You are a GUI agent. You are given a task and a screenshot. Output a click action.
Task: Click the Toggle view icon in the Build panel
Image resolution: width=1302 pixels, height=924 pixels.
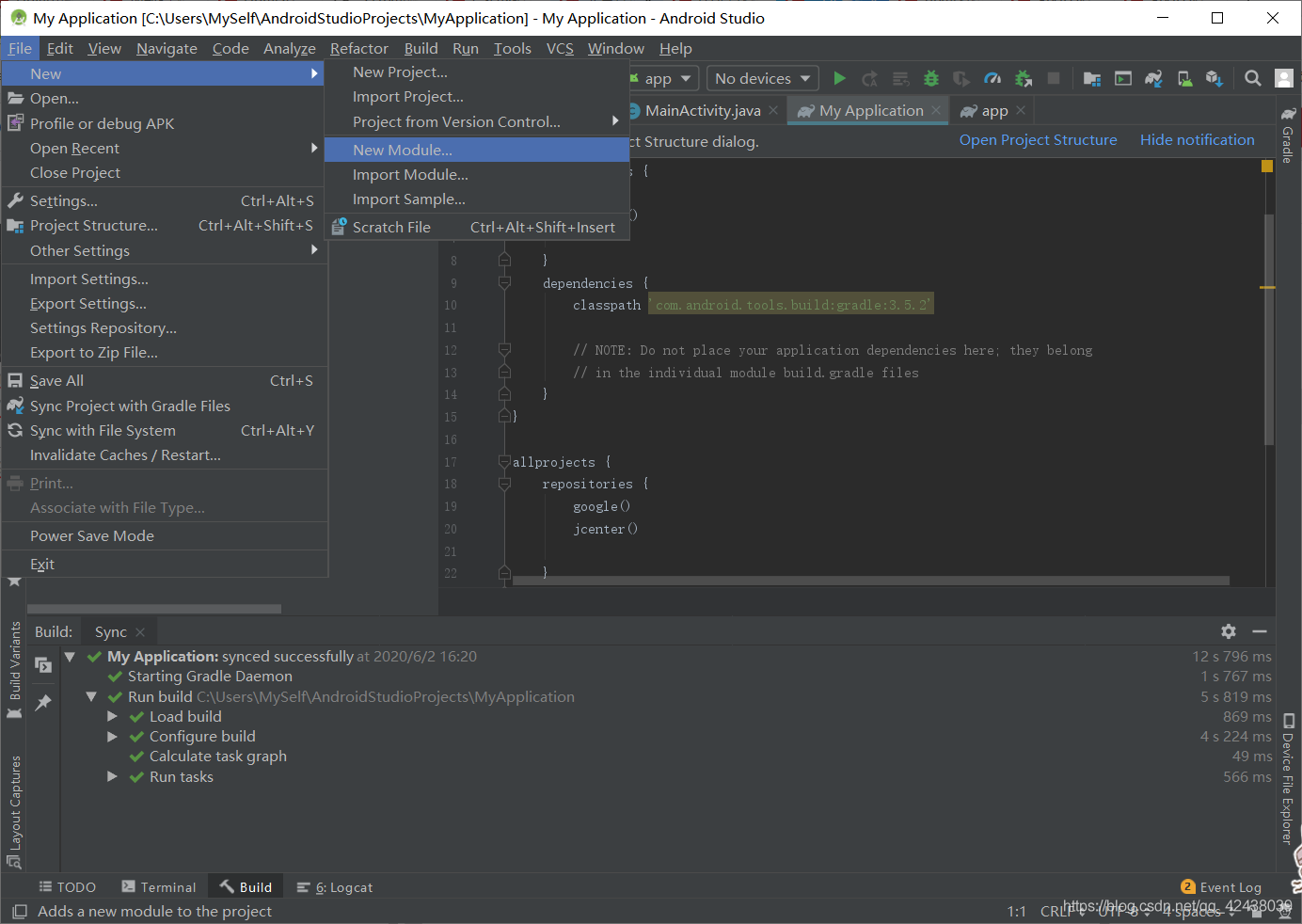tap(43, 665)
